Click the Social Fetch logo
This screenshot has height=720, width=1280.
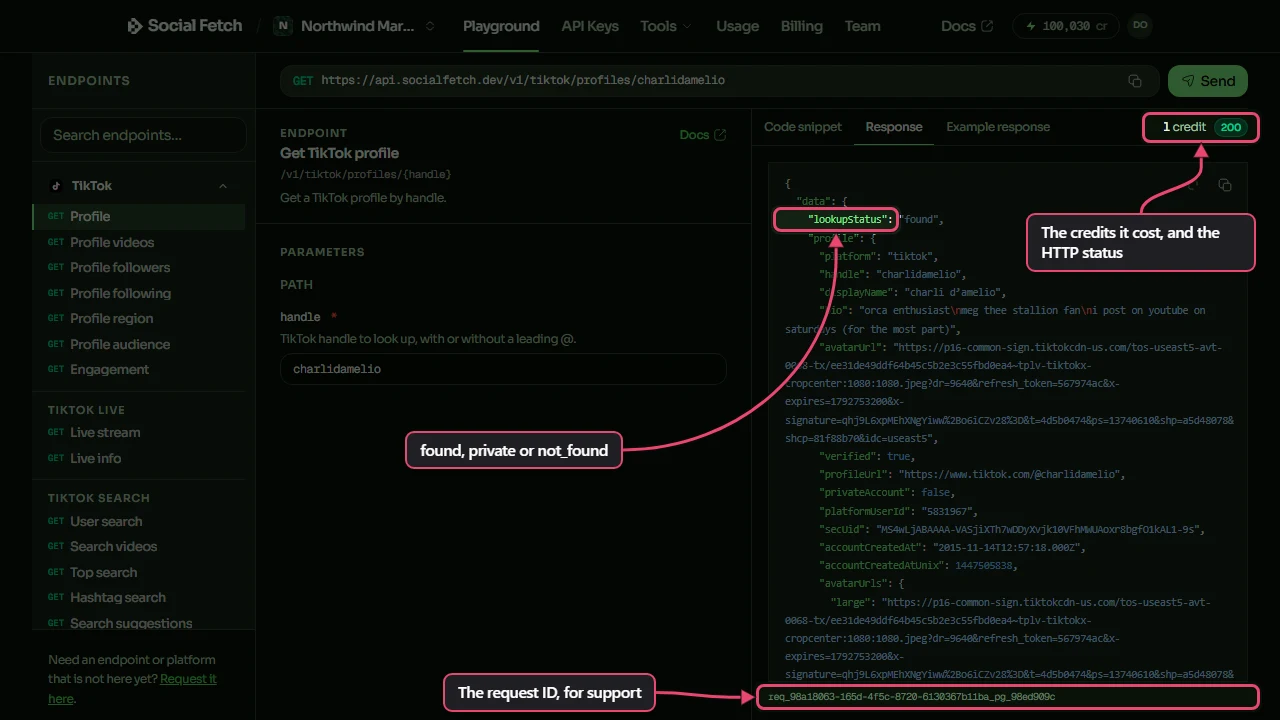click(x=185, y=26)
